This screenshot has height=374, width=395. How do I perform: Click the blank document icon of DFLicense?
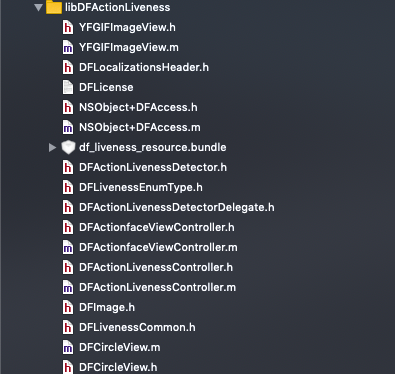68,87
